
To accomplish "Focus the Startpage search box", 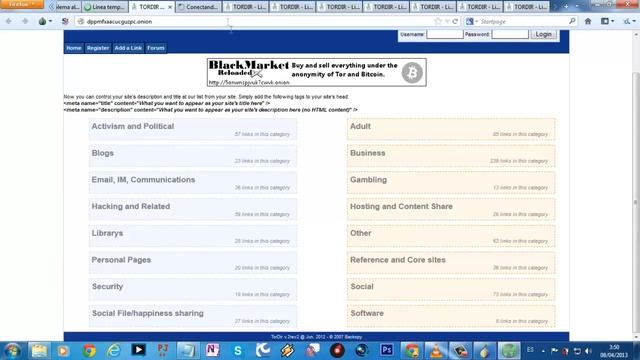I will tap(522, 21).
